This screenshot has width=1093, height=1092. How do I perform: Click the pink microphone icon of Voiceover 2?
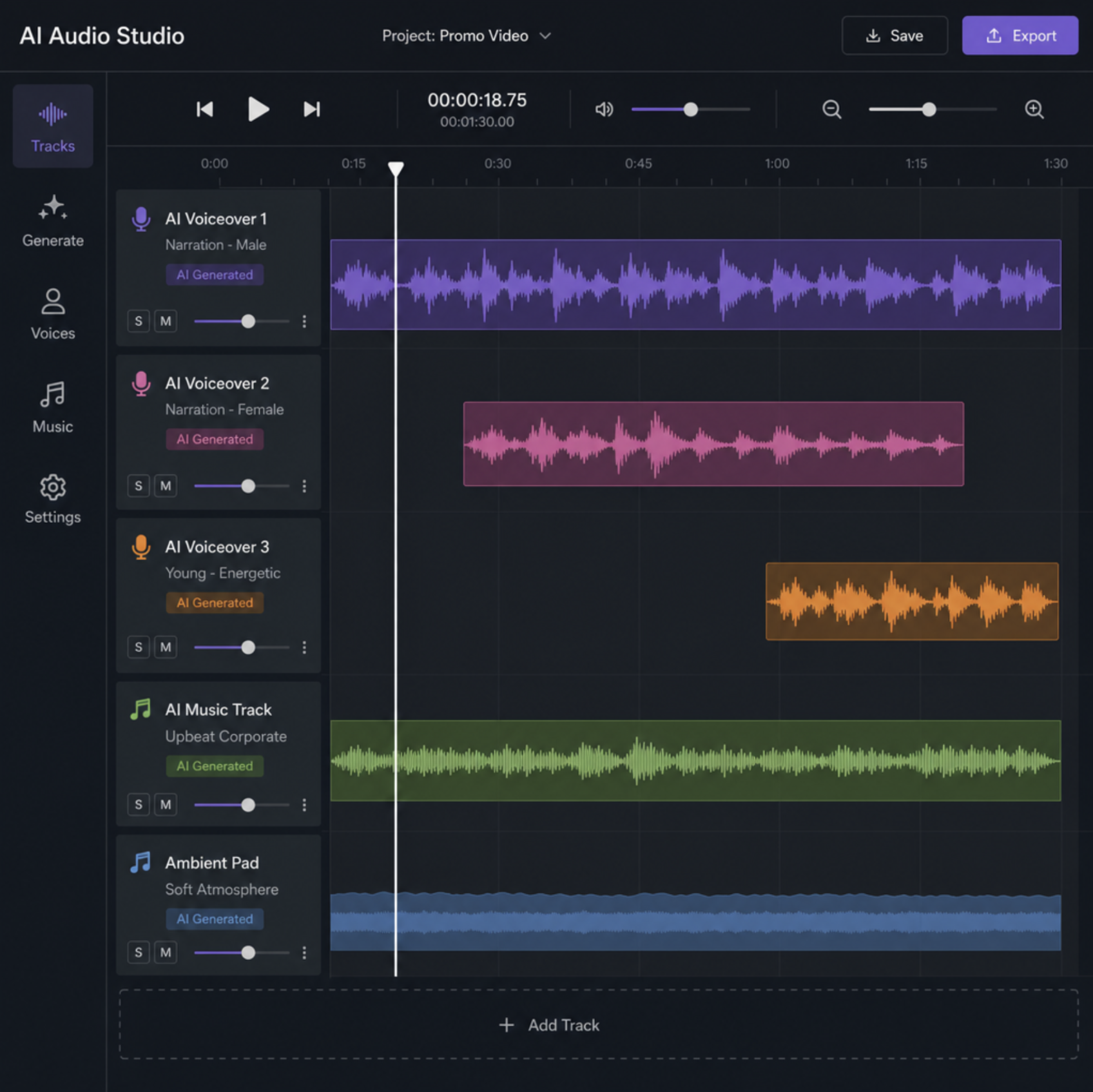(x=141, y=384)
